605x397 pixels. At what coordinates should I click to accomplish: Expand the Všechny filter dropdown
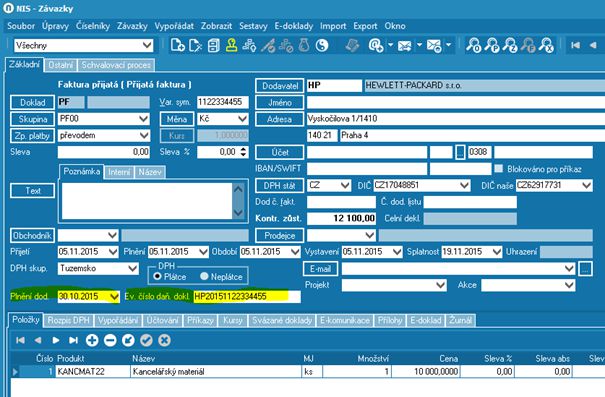pyautogui.click(x=147, y=46)
